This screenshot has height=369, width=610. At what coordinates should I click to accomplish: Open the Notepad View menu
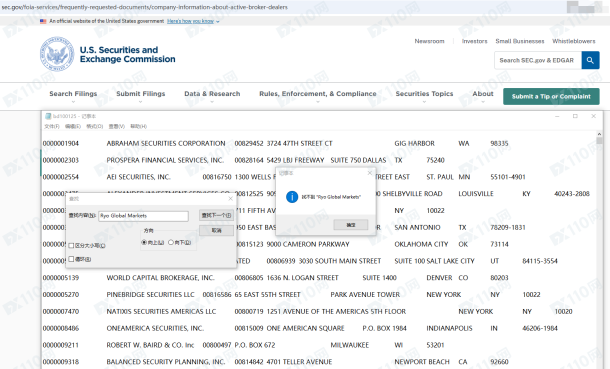[117, 126]
